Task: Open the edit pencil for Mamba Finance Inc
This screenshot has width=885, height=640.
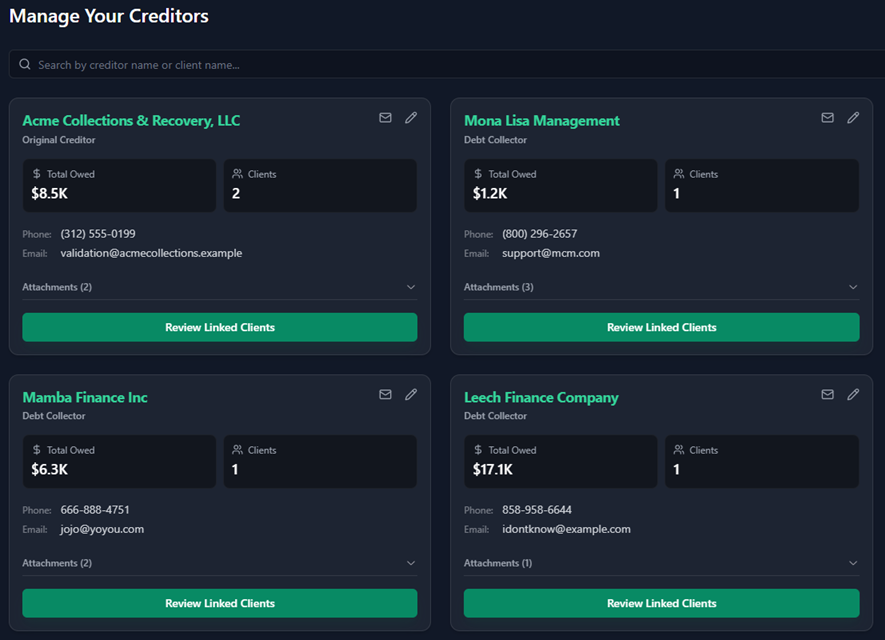Action: coord(411,395)
